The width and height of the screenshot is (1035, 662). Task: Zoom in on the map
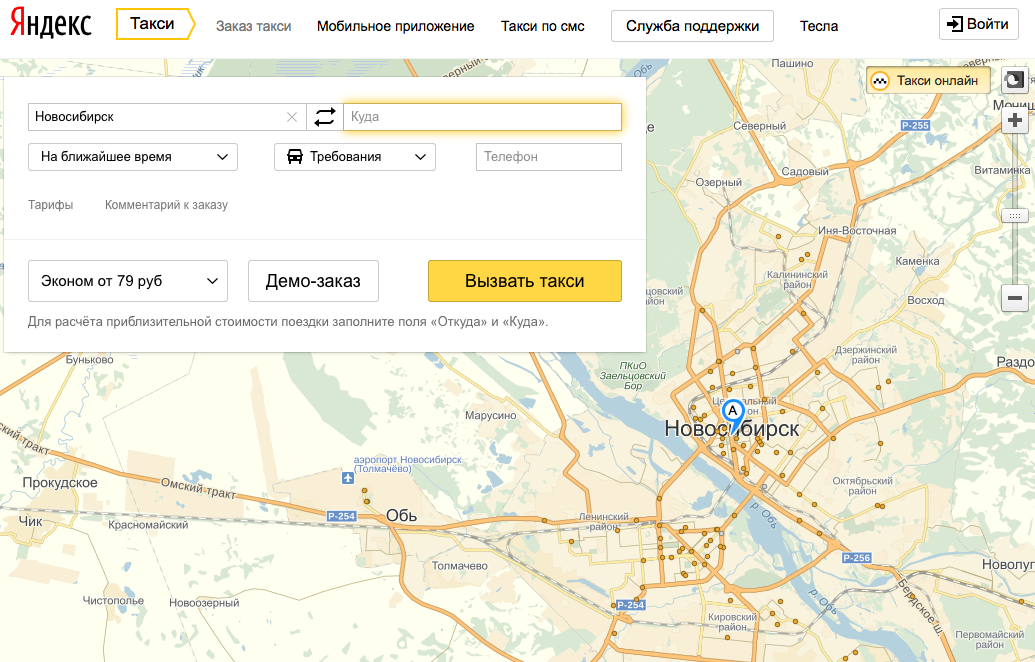[1015, 120]
